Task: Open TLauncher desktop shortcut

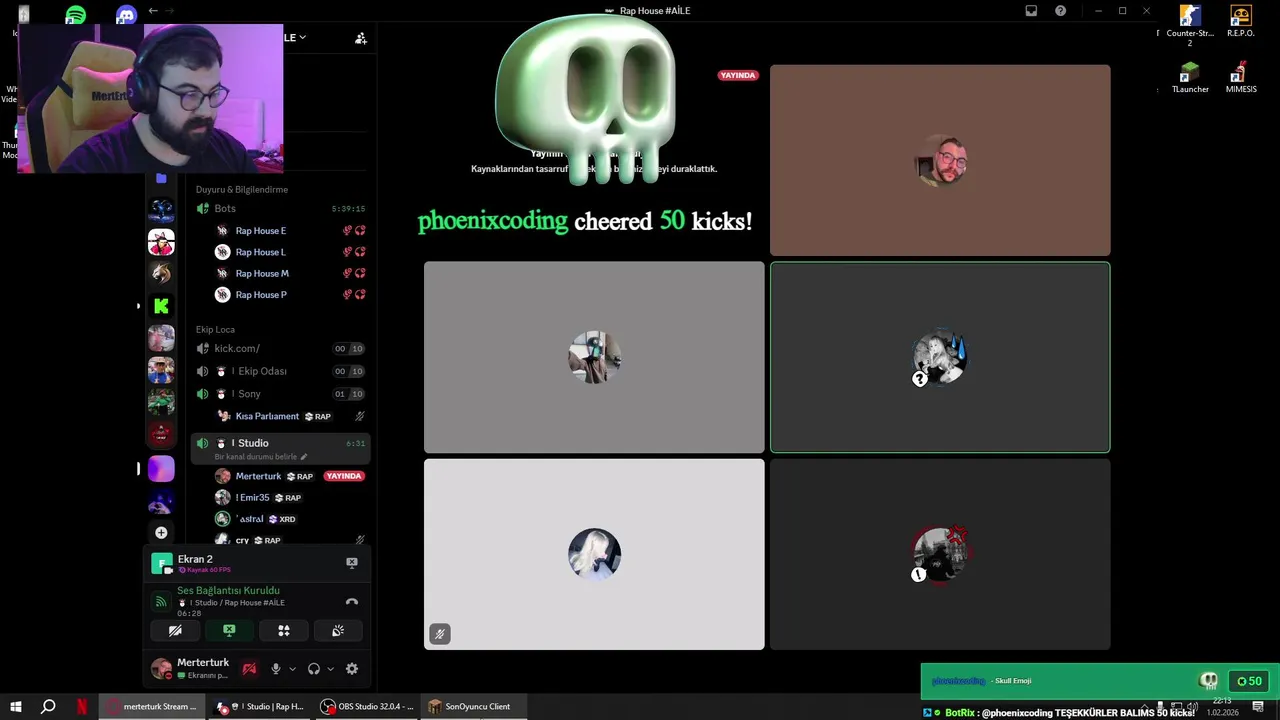Action: click(x=1190, y=78)
